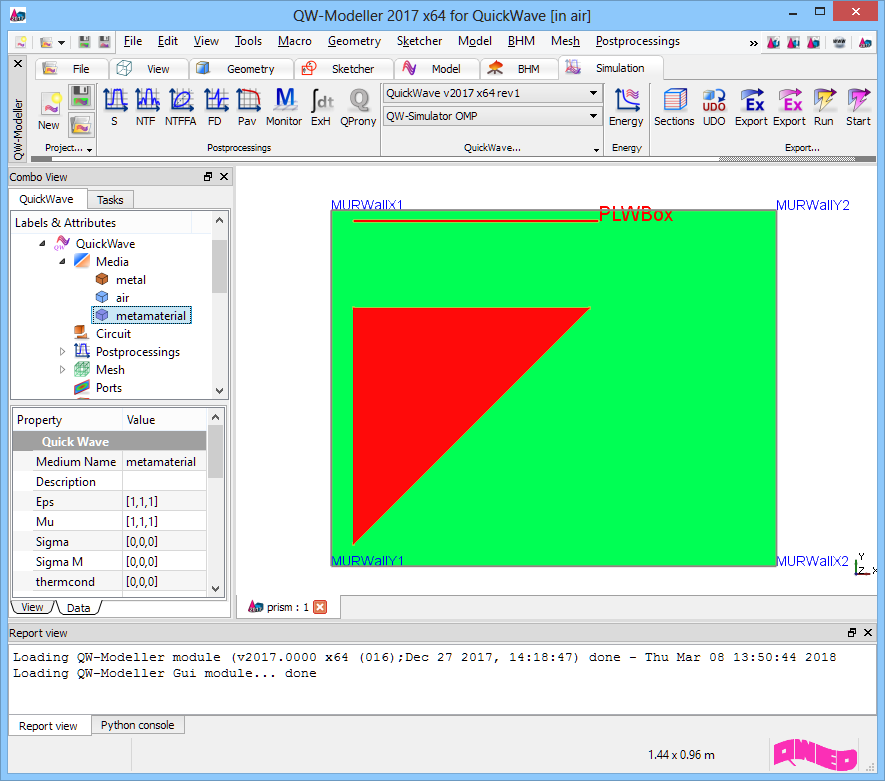Open the NTFFA postprocessing tool
Screen dimensions: 885x781
click(181, 106)
